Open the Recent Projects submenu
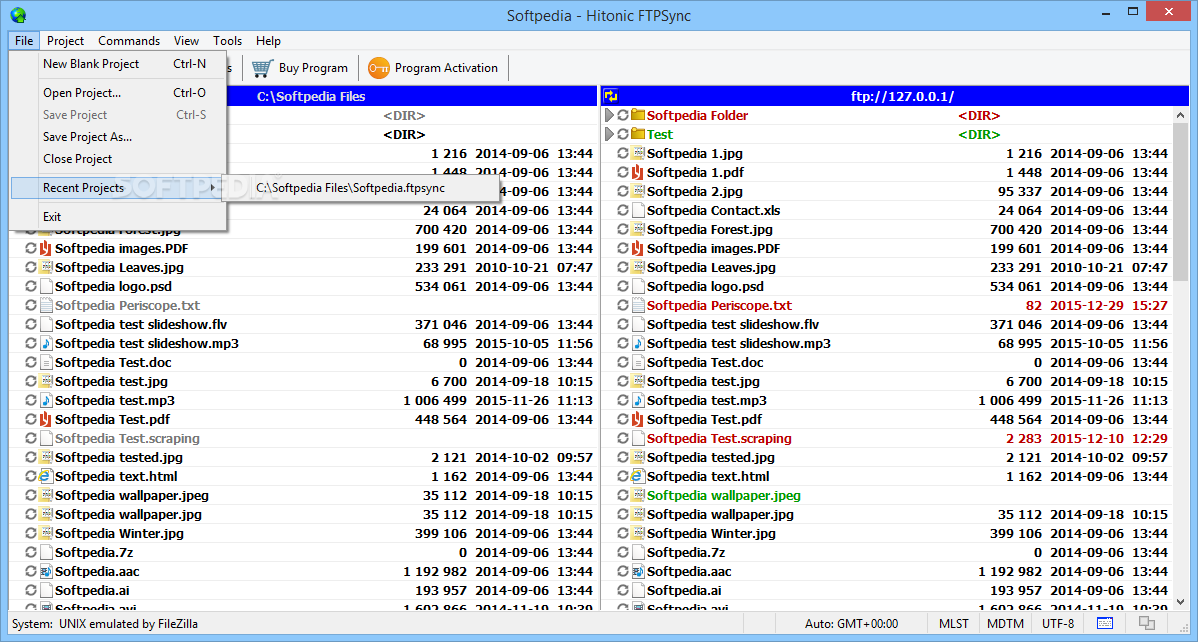 tap(118, 188)
